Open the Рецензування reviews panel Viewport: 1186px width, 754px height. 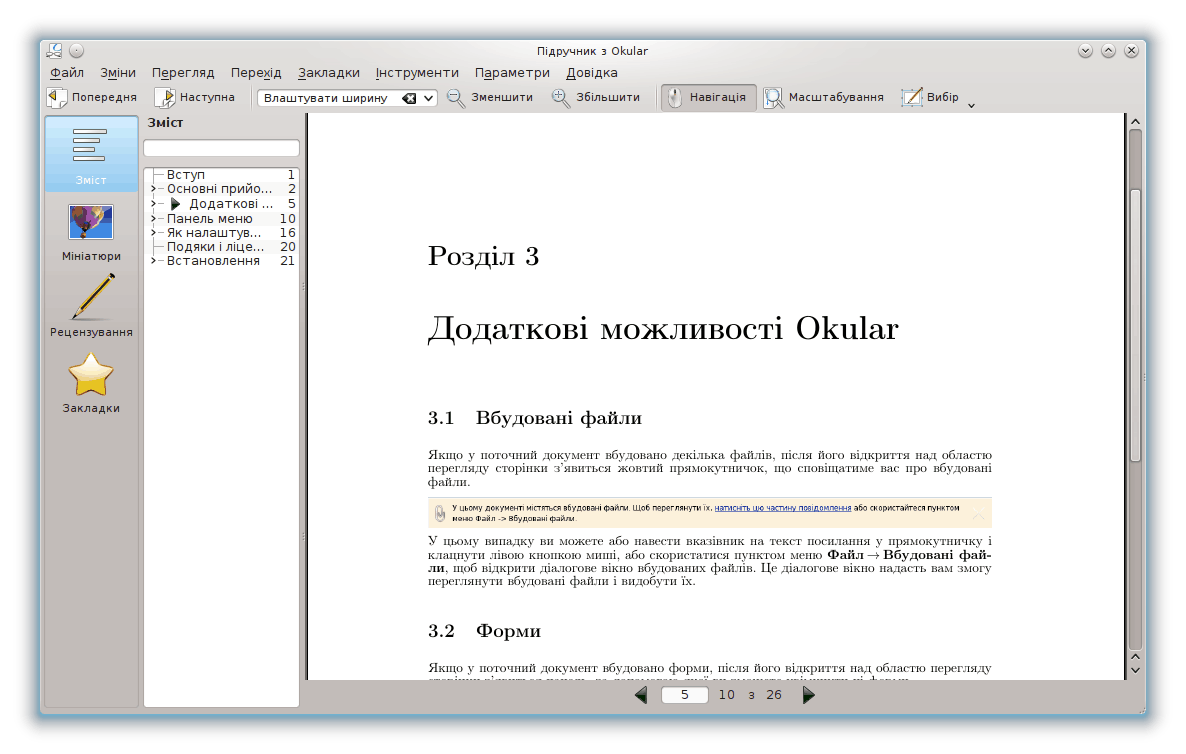pos(91,306)
